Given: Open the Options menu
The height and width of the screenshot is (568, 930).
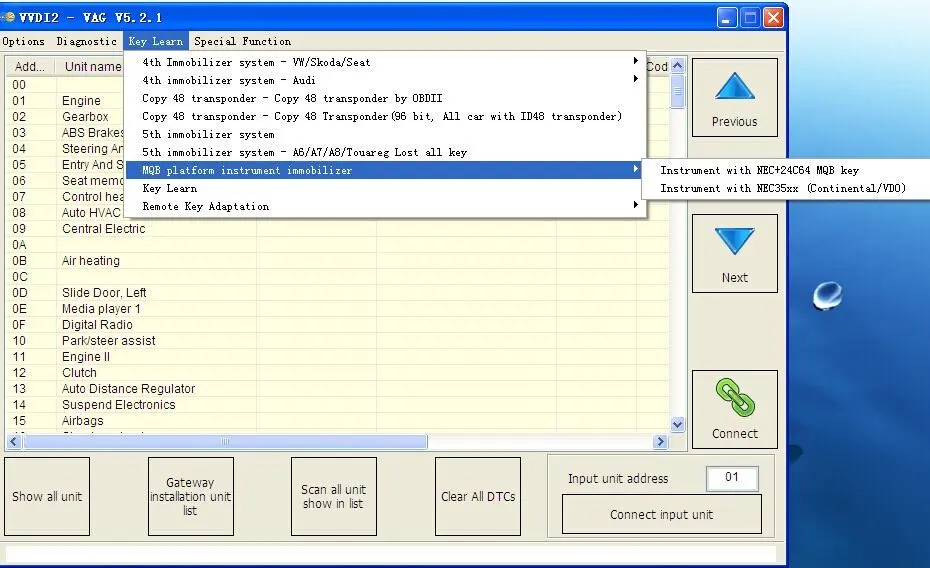Looking at the screenshot, I should point(24,42).
